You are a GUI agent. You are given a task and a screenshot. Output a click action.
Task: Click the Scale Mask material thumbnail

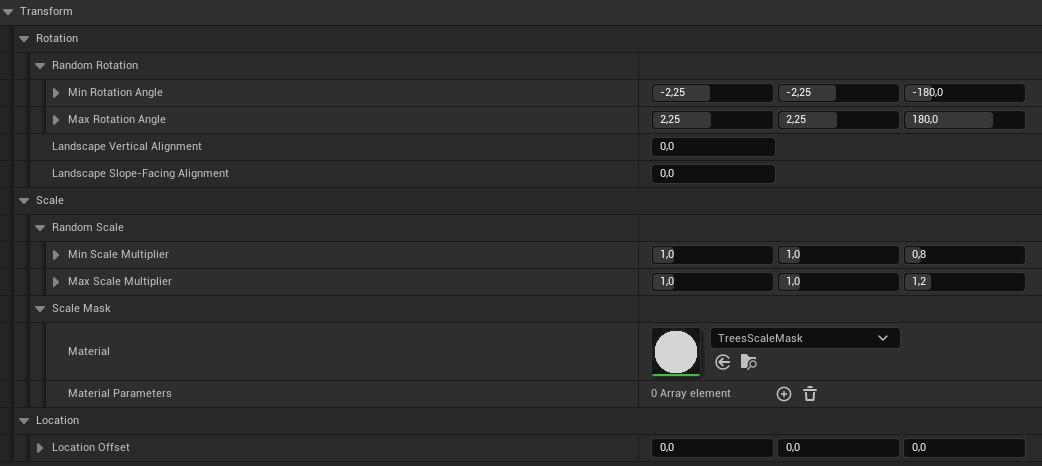click(676, 352)
